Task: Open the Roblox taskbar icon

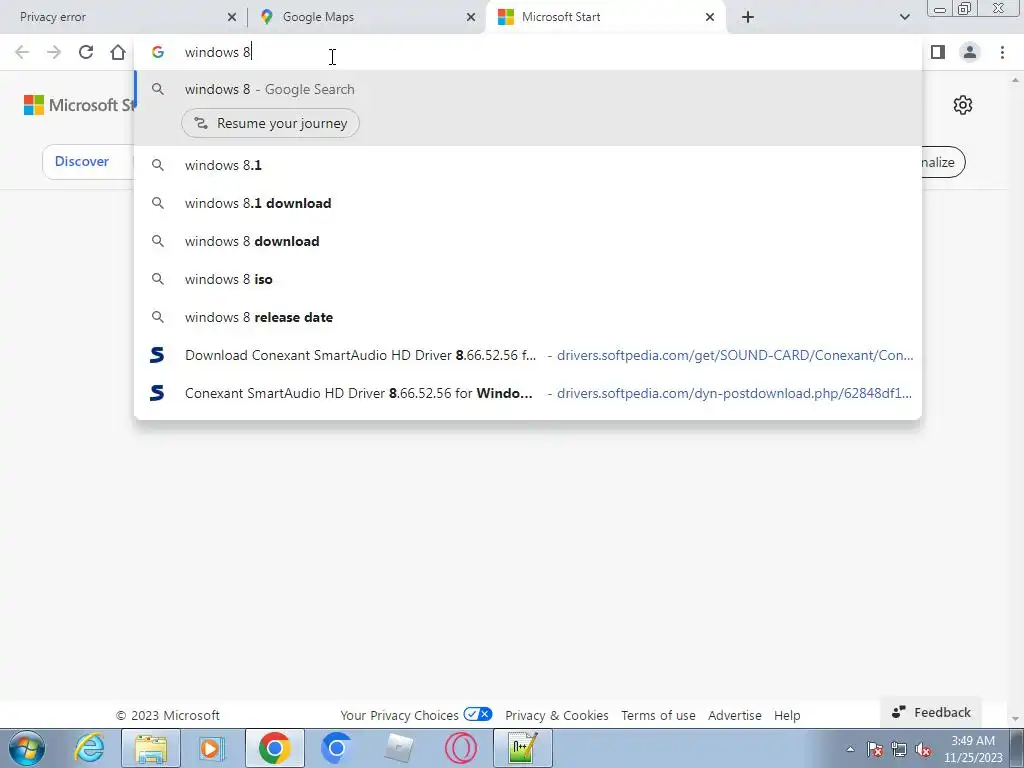Action: (x=398, y=748)
